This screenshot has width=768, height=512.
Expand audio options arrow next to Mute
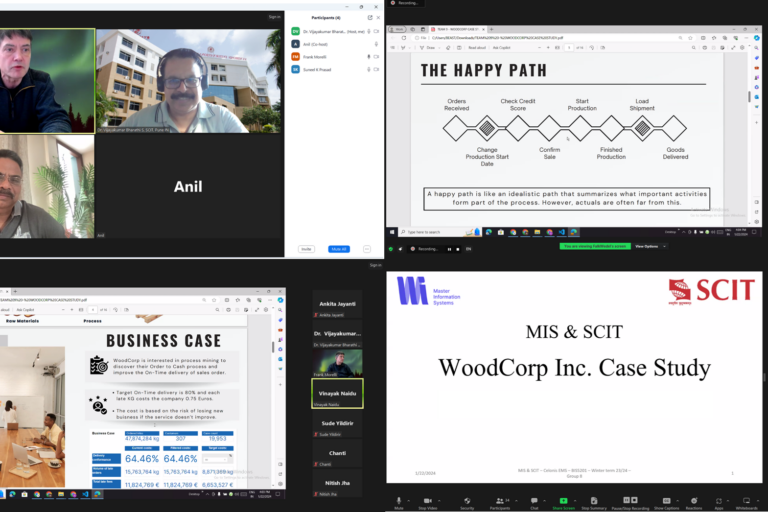410,499
